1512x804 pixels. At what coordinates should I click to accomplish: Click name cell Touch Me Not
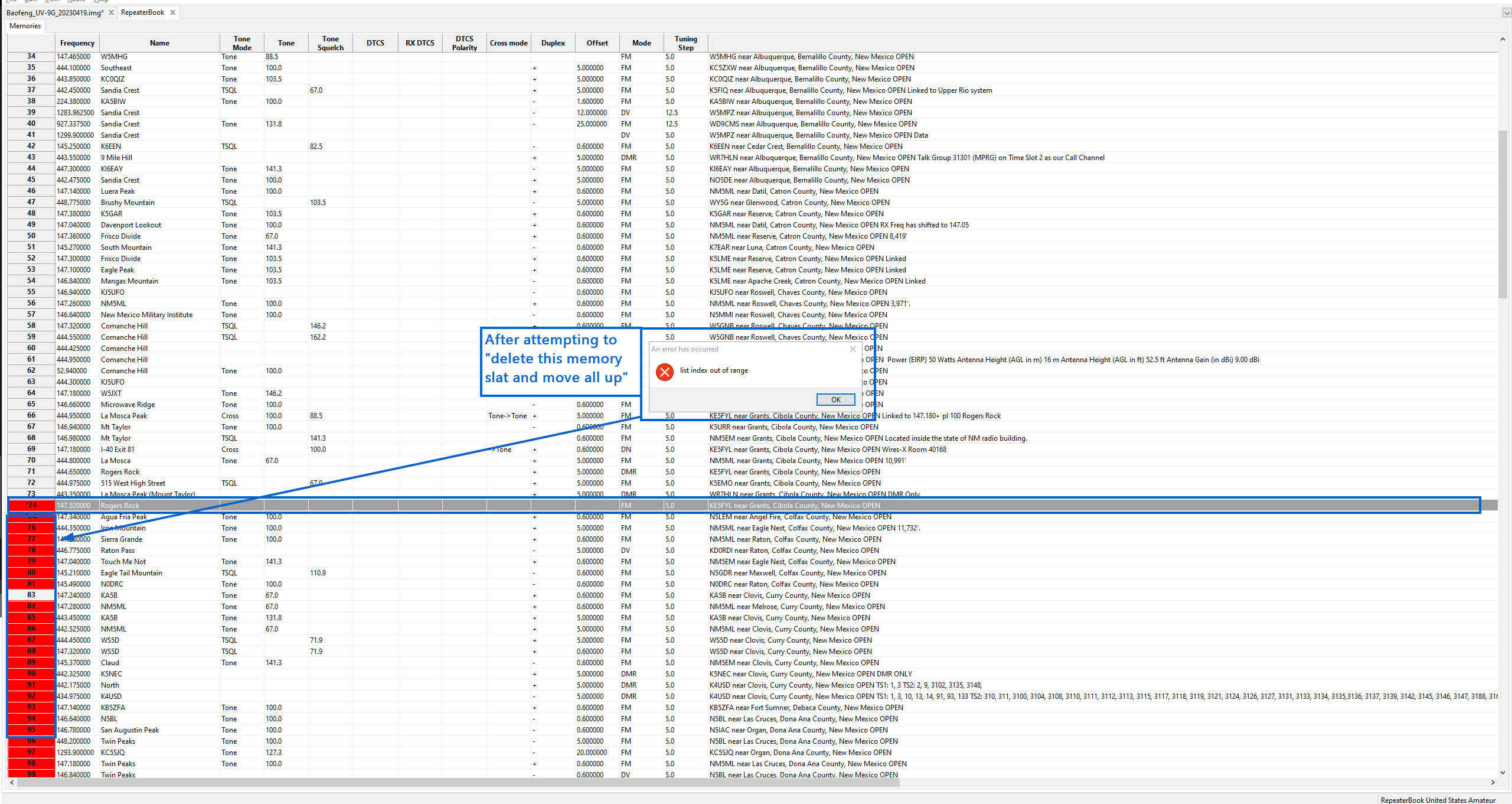pyautogui.click(x=159, y=562)
